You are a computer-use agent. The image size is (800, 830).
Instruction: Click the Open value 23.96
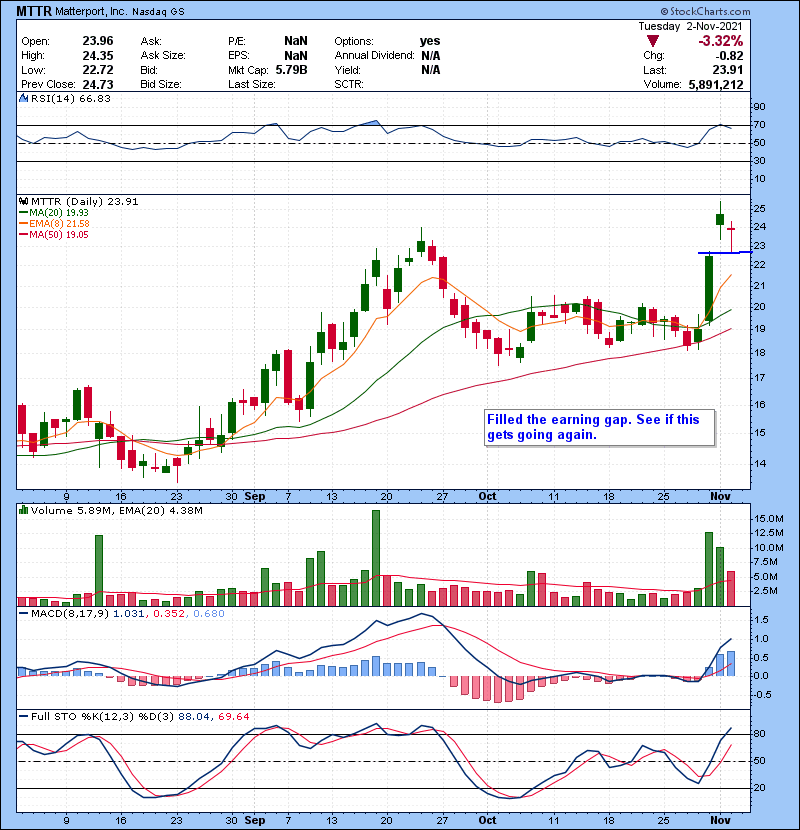pyautogui.click(x=98, y=41)
